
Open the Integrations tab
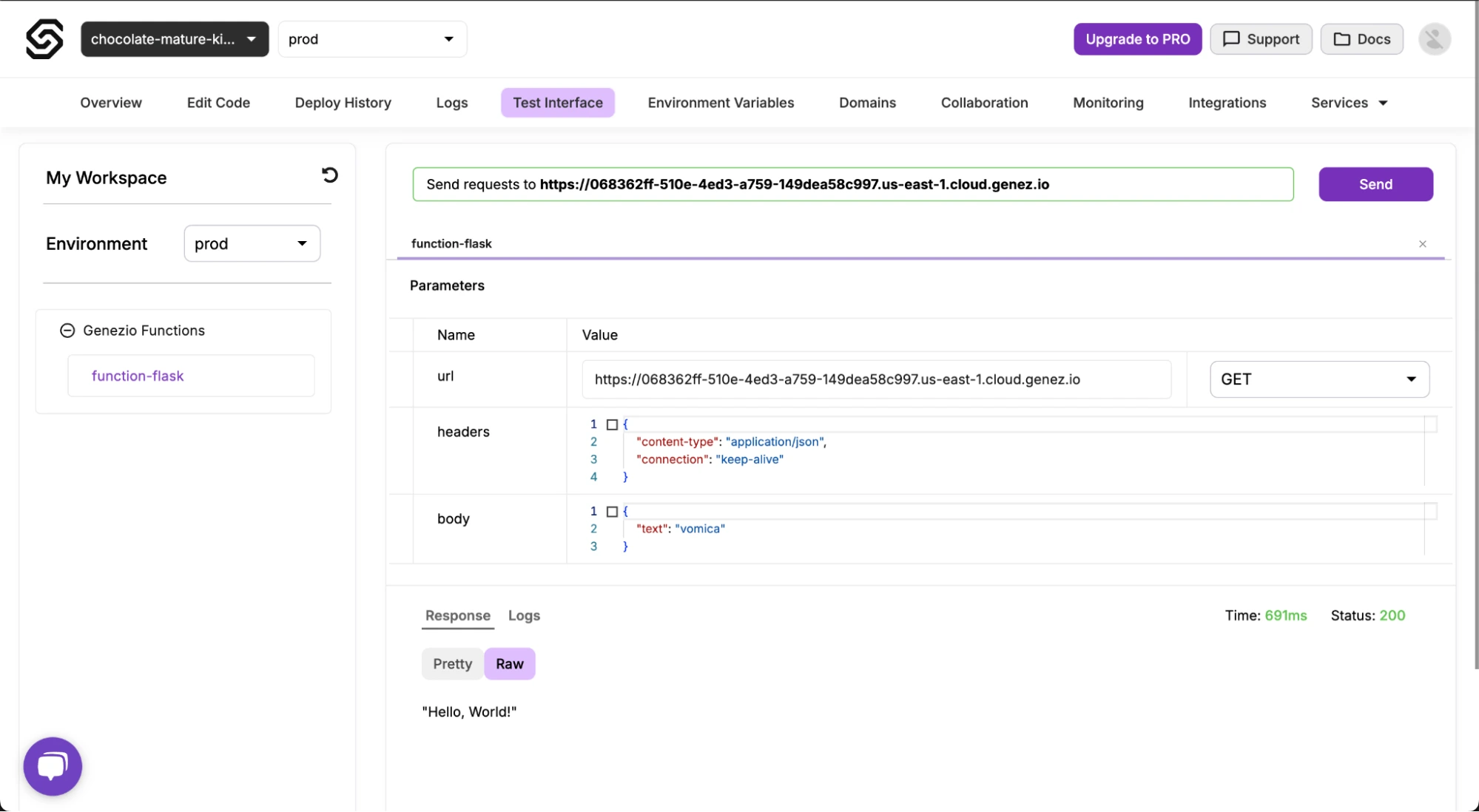[x=1227, y=103]
